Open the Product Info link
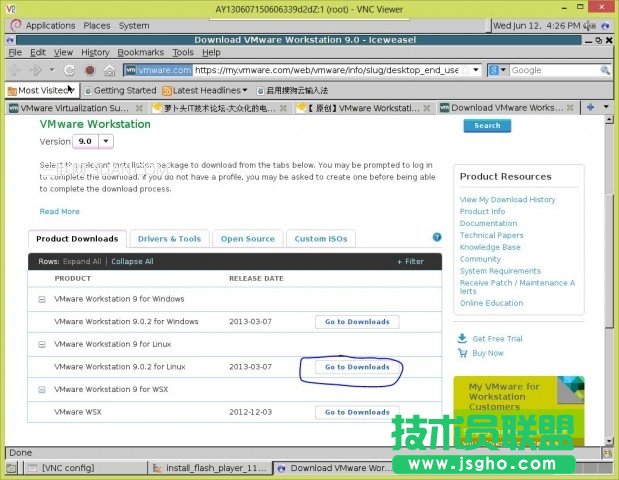This screenshot has width=619, height=480. [482, 212]
